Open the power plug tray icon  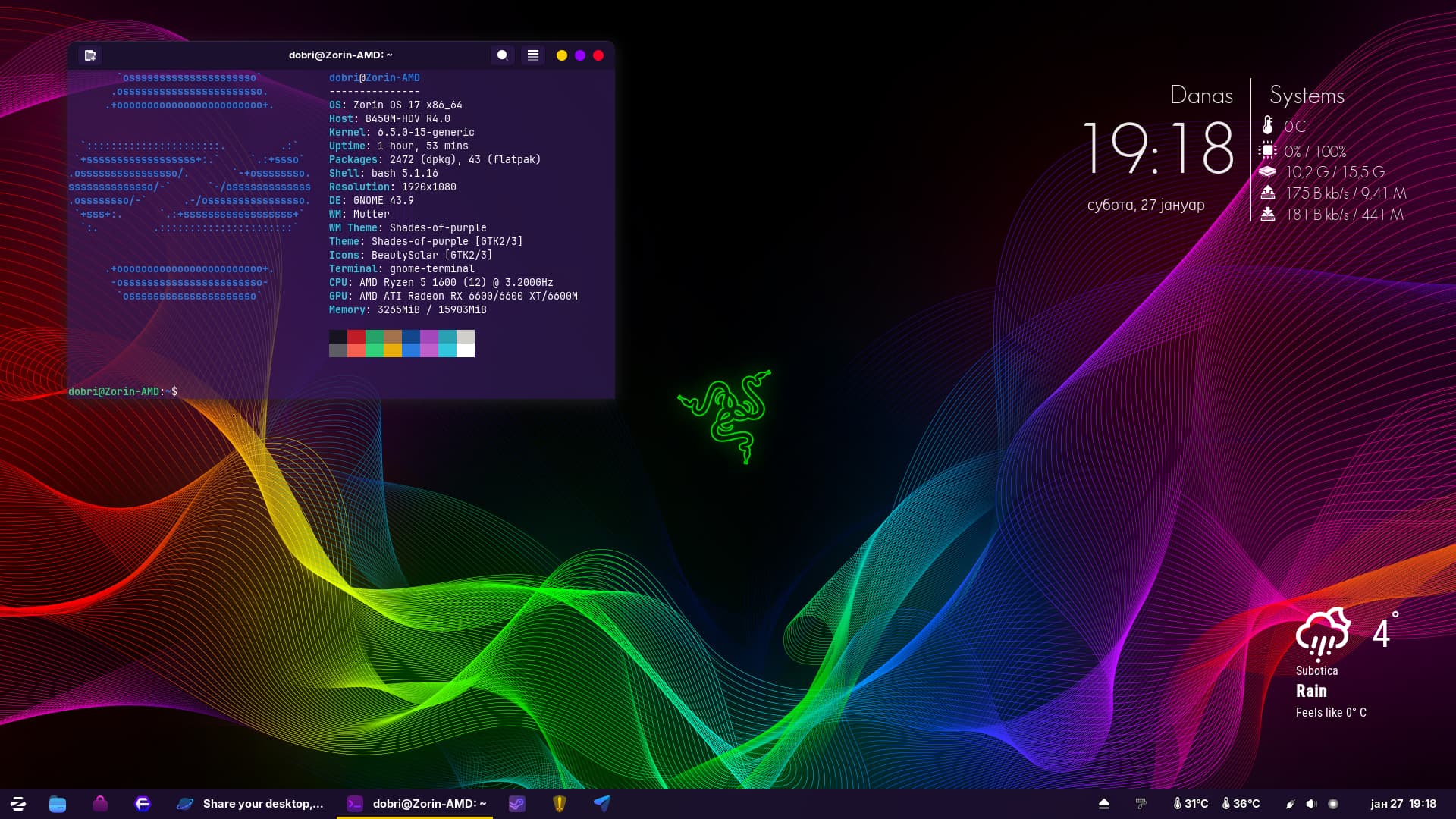pyautogui.click(x=1290, y=804)
